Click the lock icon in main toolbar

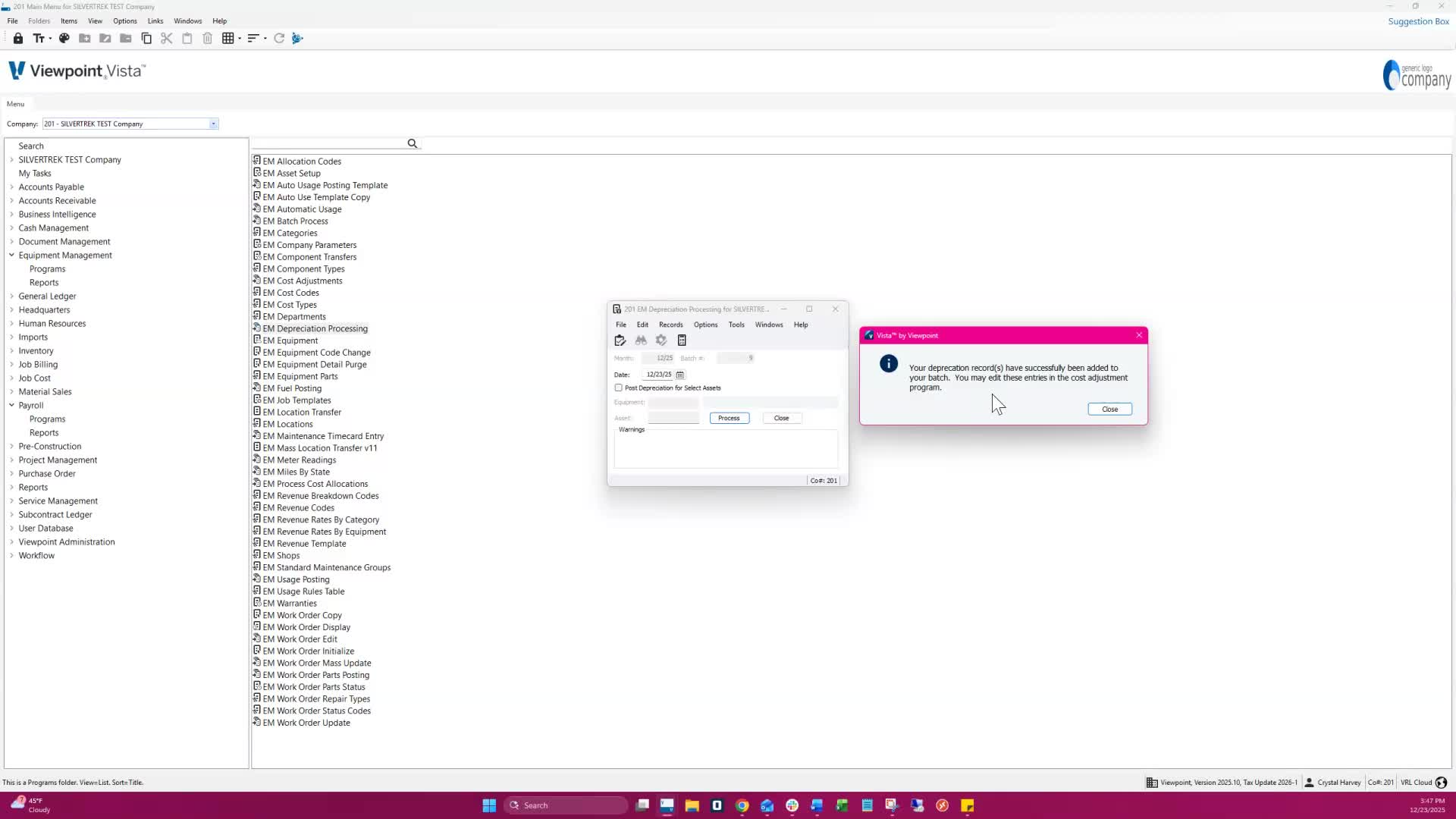(x=18, y=39)
